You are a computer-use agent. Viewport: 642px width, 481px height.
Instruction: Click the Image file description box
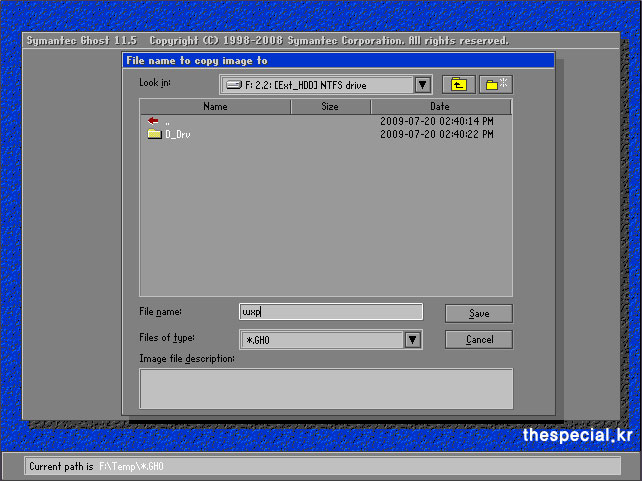(x=326, y=389)
